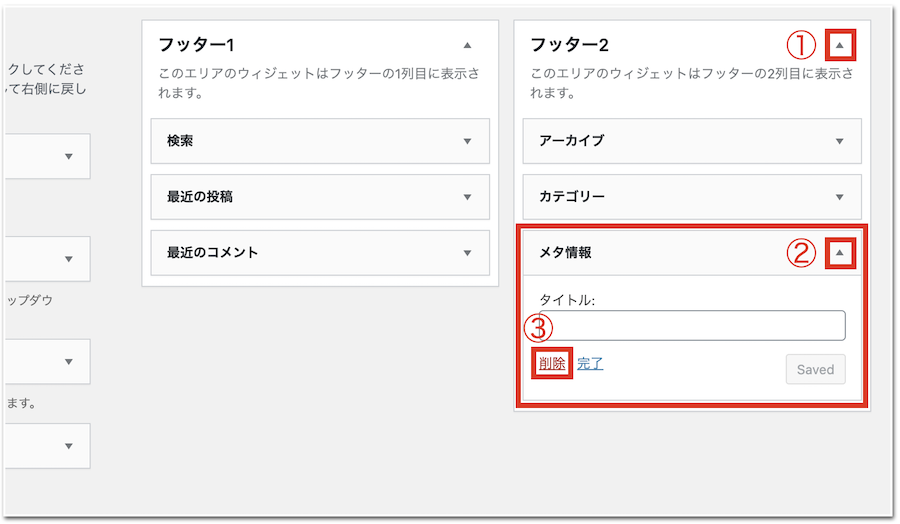Collapse the フッター1 panel using its arrow
Viewport: 900px width, 524px height.
pyautogui.click(x=467, y=45)
